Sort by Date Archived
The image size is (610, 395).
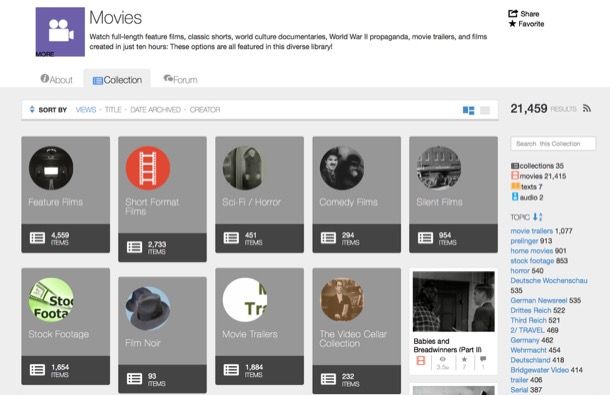tap(156, 110)
